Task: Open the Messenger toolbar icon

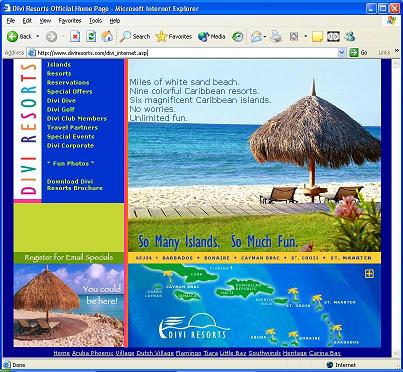Action: click(x=350, y=36)
